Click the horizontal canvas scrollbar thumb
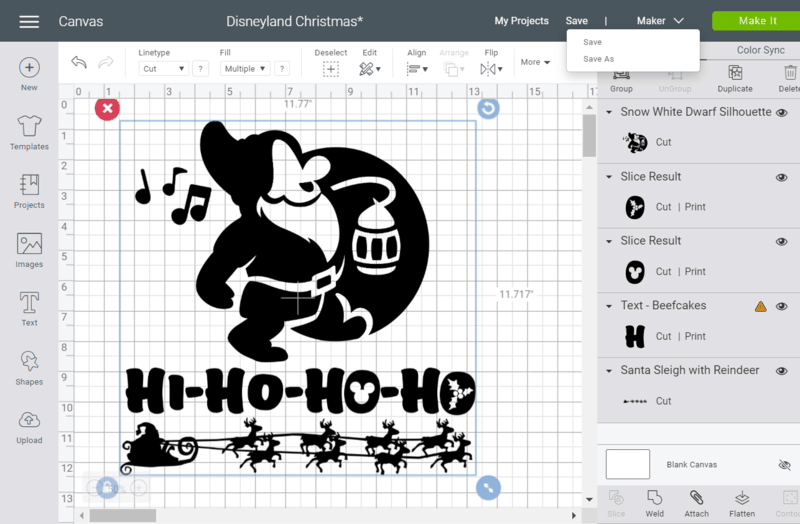The height and width of the screenshot is (524, 800). [x=122, y=515]
